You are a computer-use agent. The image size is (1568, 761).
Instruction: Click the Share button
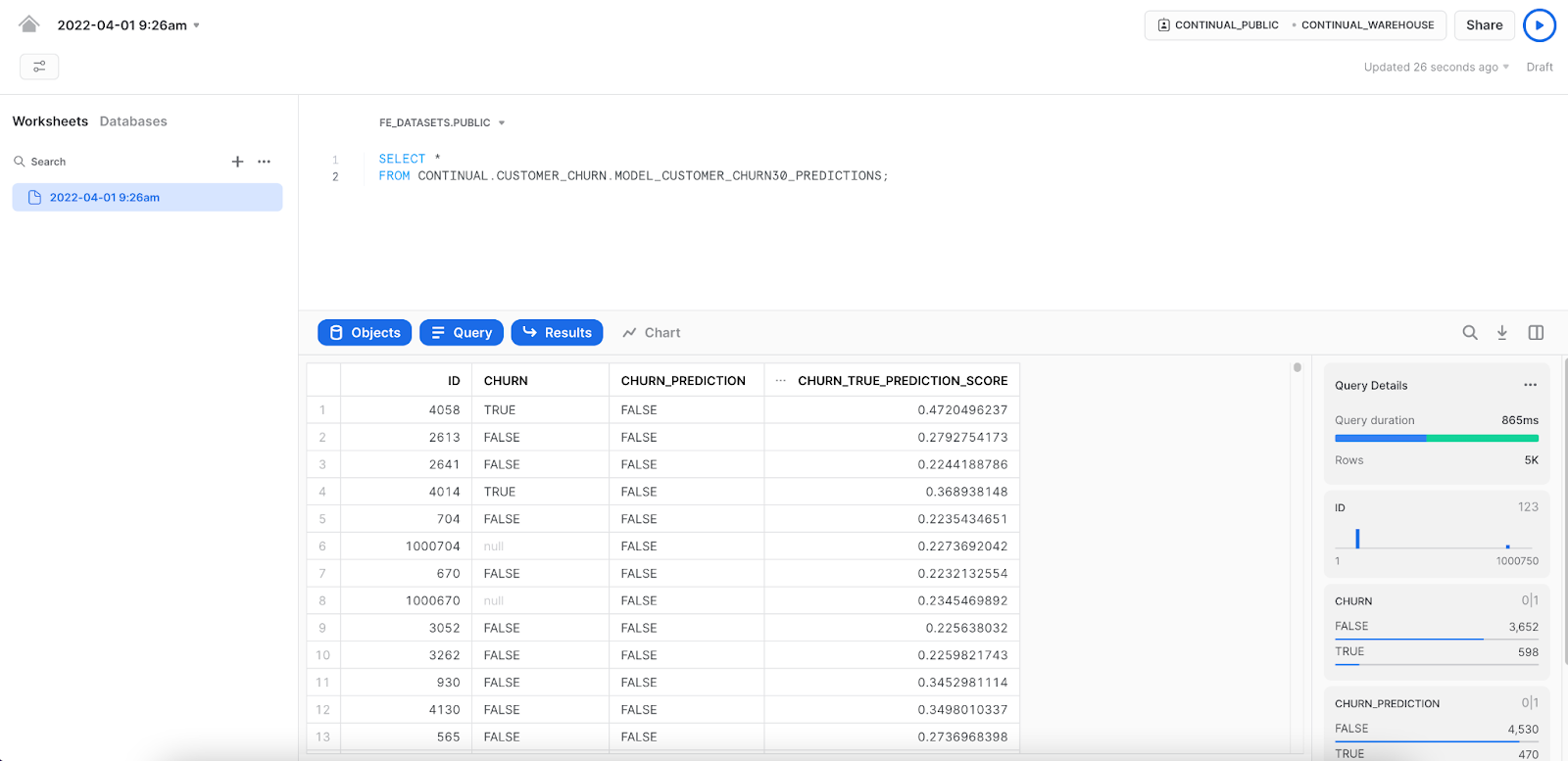pos(1484,25)
